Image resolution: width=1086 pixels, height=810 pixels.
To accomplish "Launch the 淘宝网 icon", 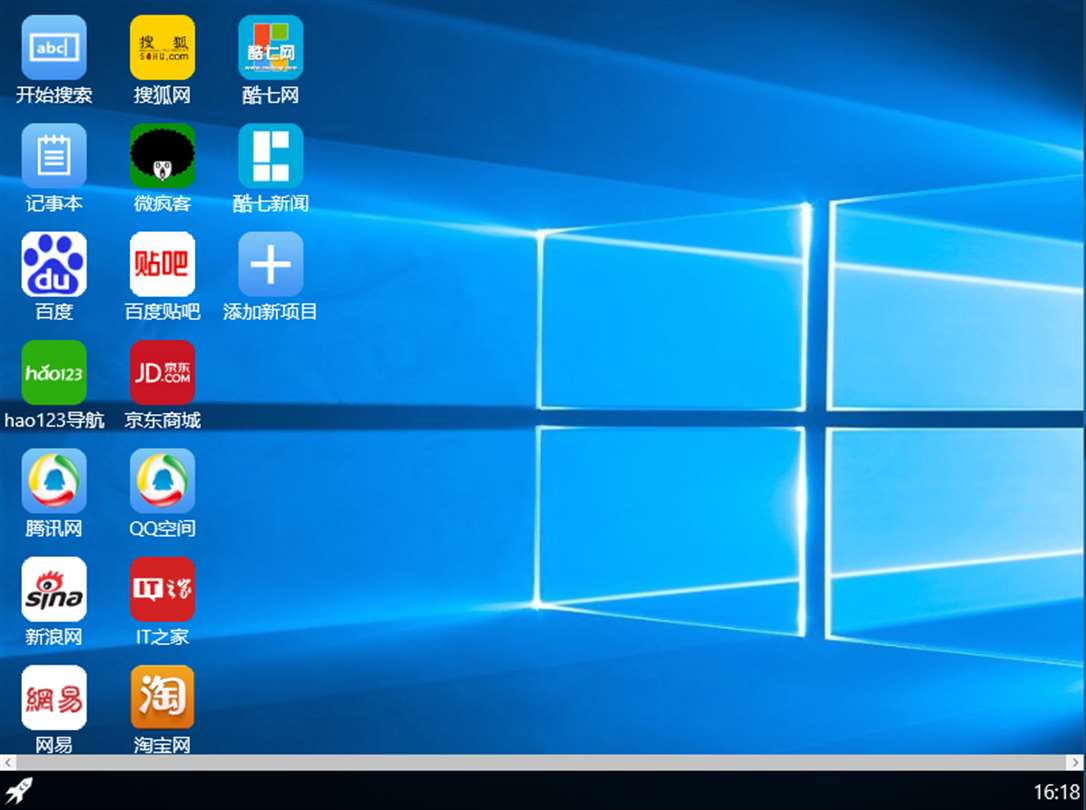I will pyautogui.click(x=162, y=697).
